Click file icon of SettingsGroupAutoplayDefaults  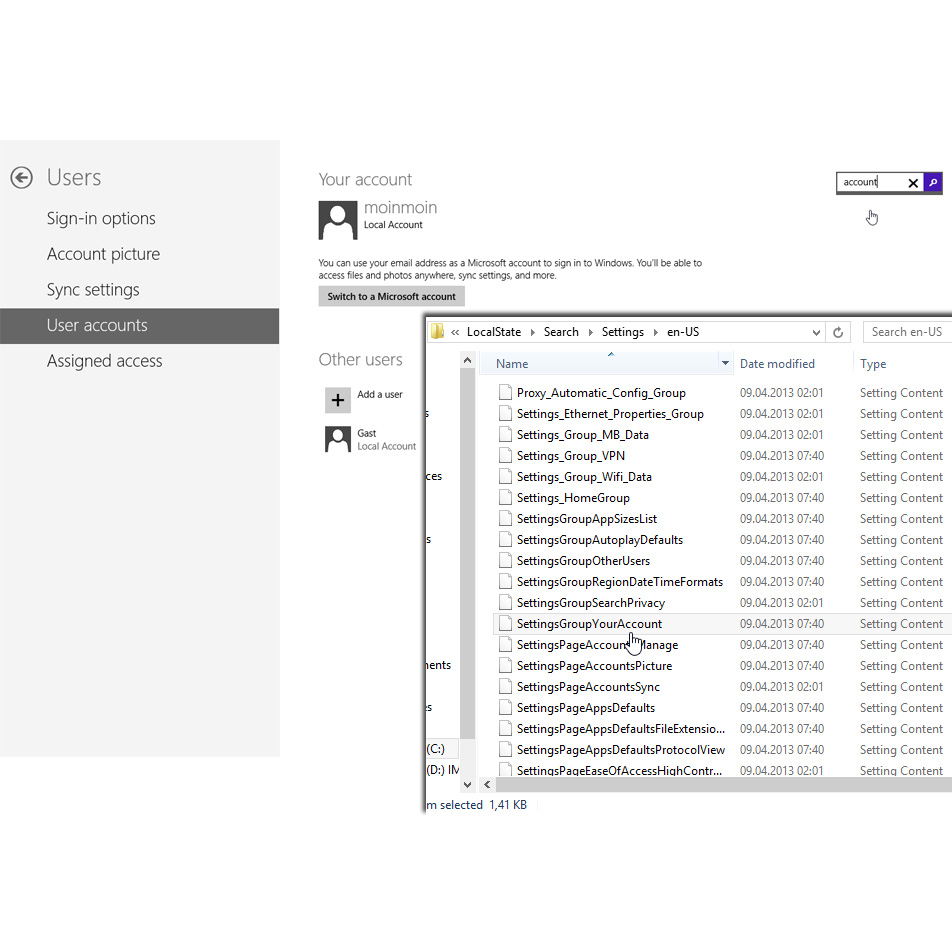tap(505, 539)
